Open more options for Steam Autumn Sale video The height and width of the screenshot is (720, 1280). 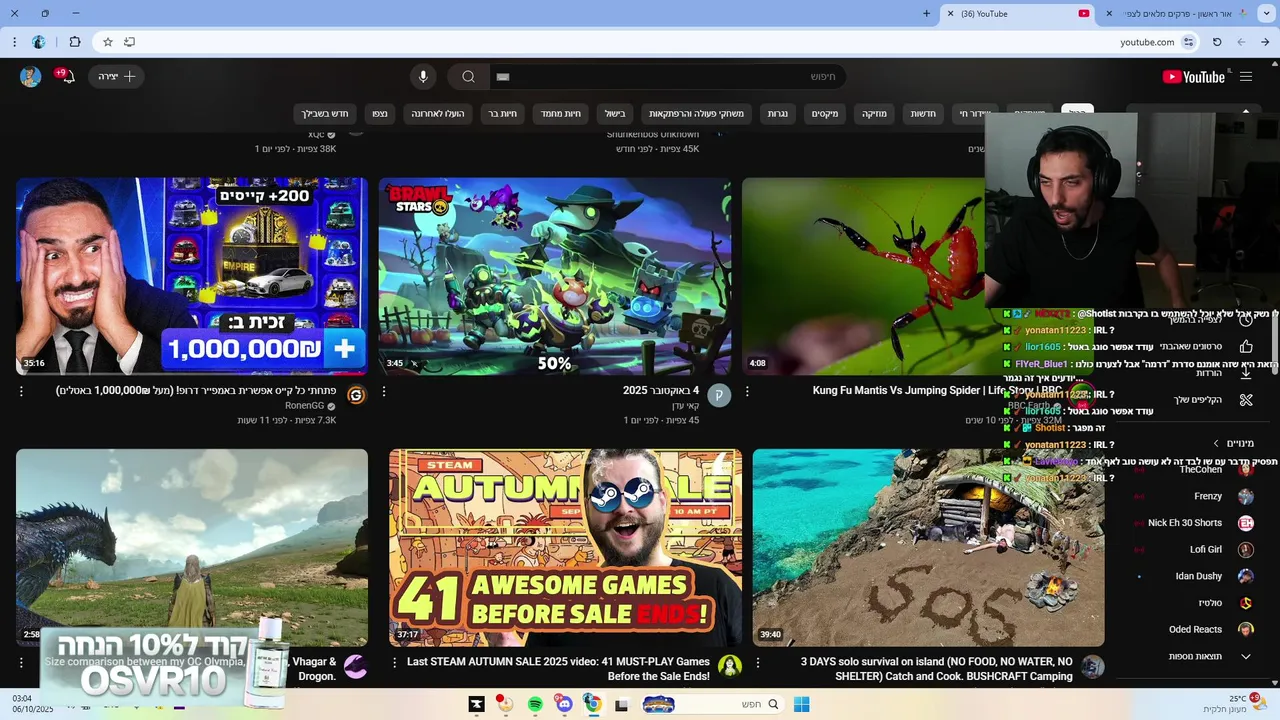395,663
